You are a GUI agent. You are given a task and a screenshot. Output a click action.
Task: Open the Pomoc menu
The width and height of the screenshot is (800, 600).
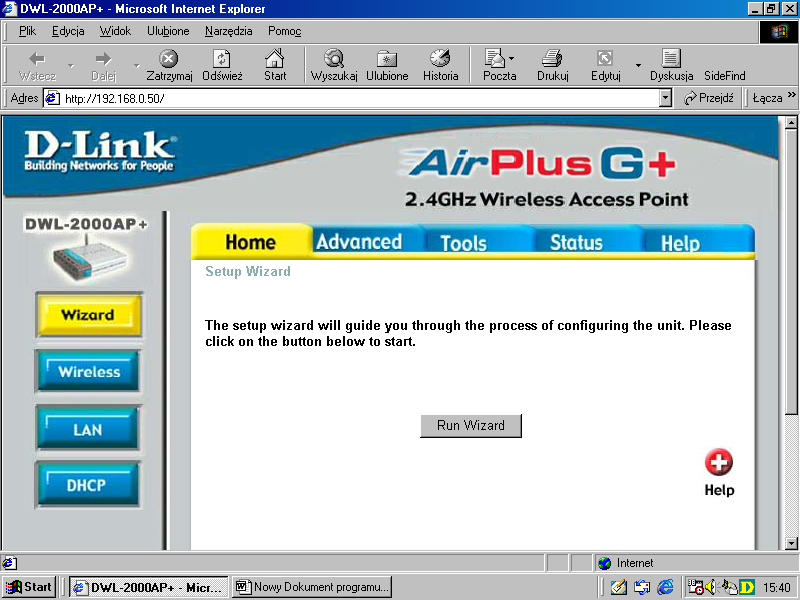click(285, 31)
